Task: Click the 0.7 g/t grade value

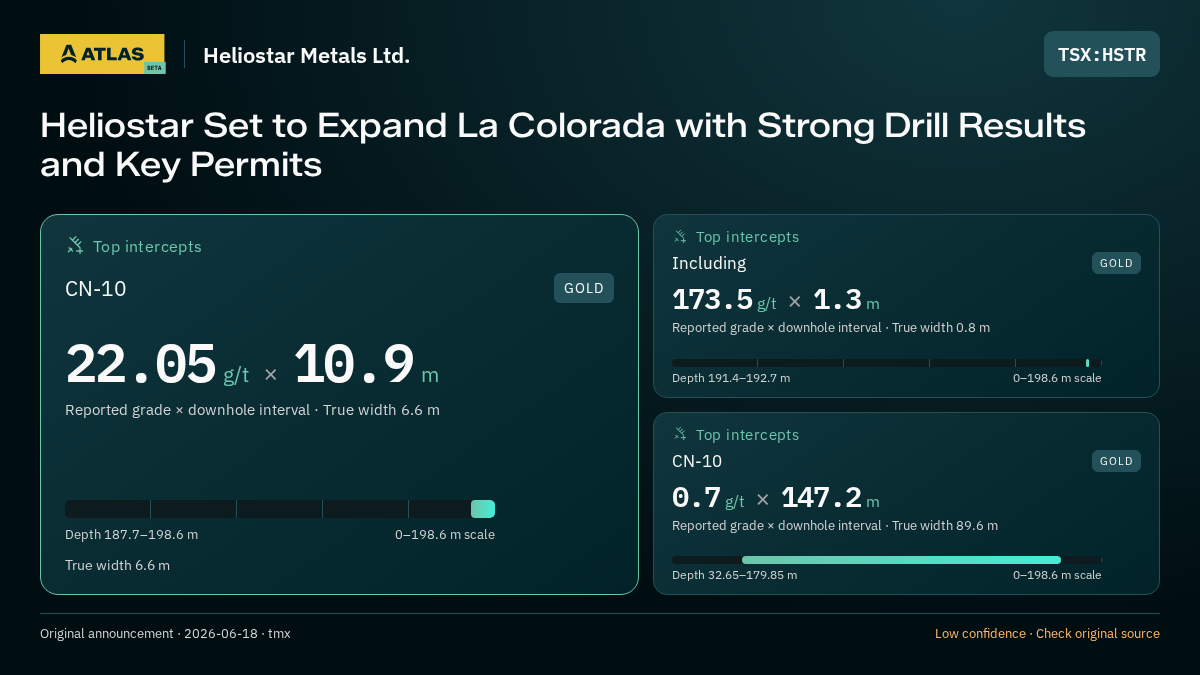Action: [x=708, y=498]
